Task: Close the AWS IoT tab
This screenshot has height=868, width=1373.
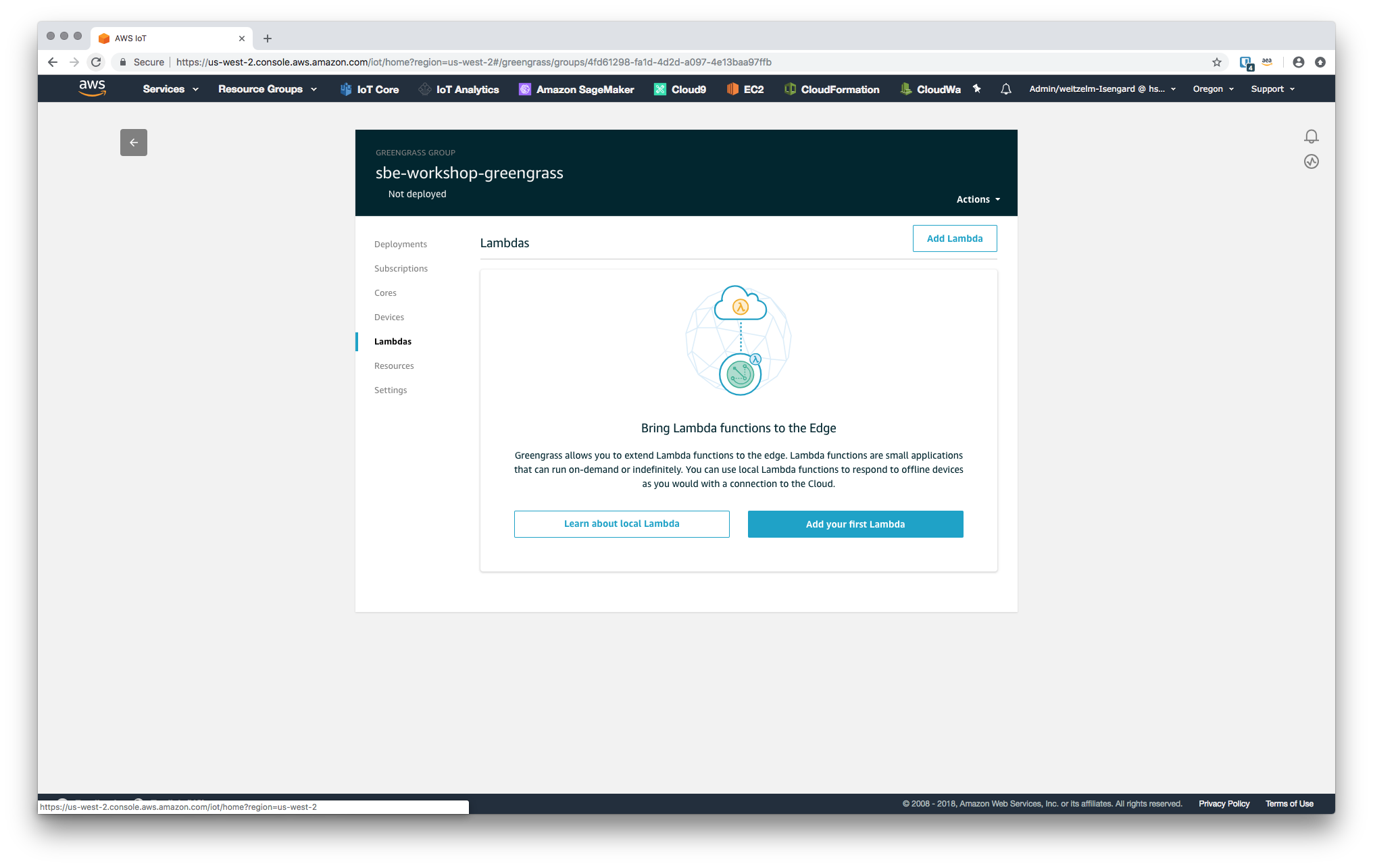Action: coord(242,39)
